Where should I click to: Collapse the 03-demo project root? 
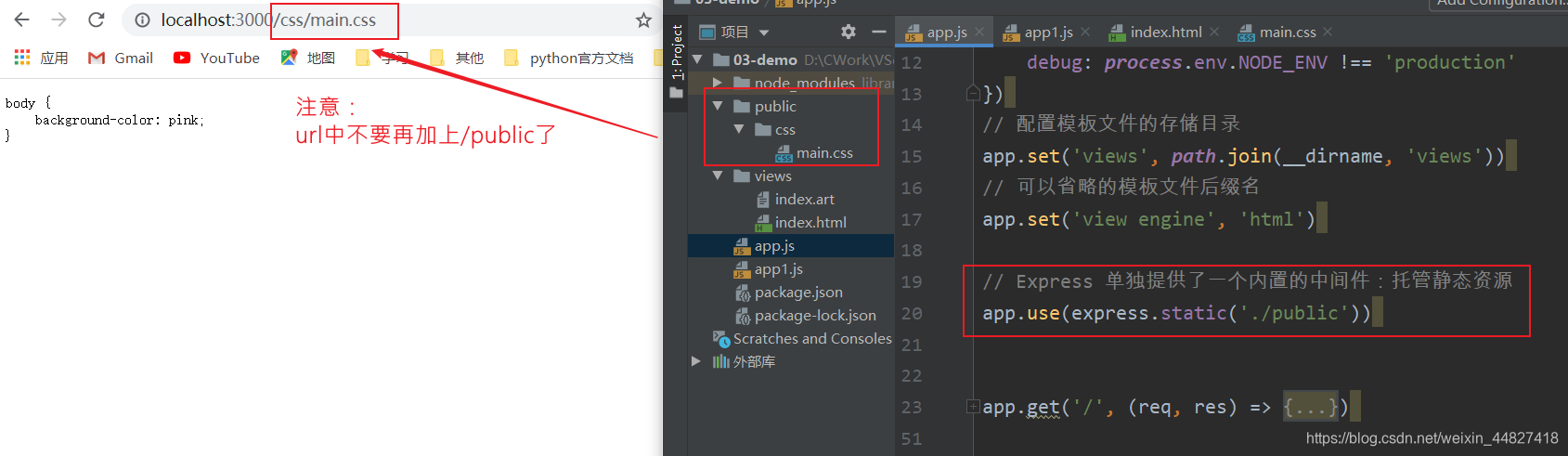coord(697,59)
